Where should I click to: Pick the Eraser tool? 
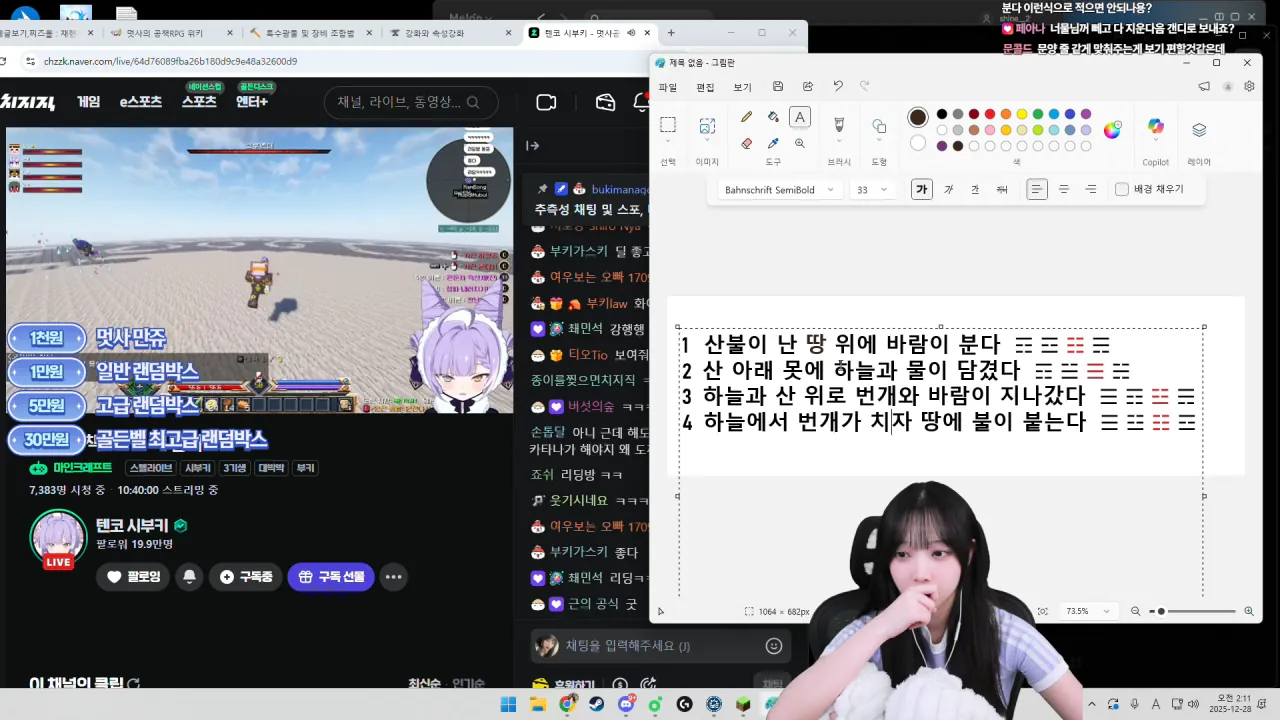point(746,144)
